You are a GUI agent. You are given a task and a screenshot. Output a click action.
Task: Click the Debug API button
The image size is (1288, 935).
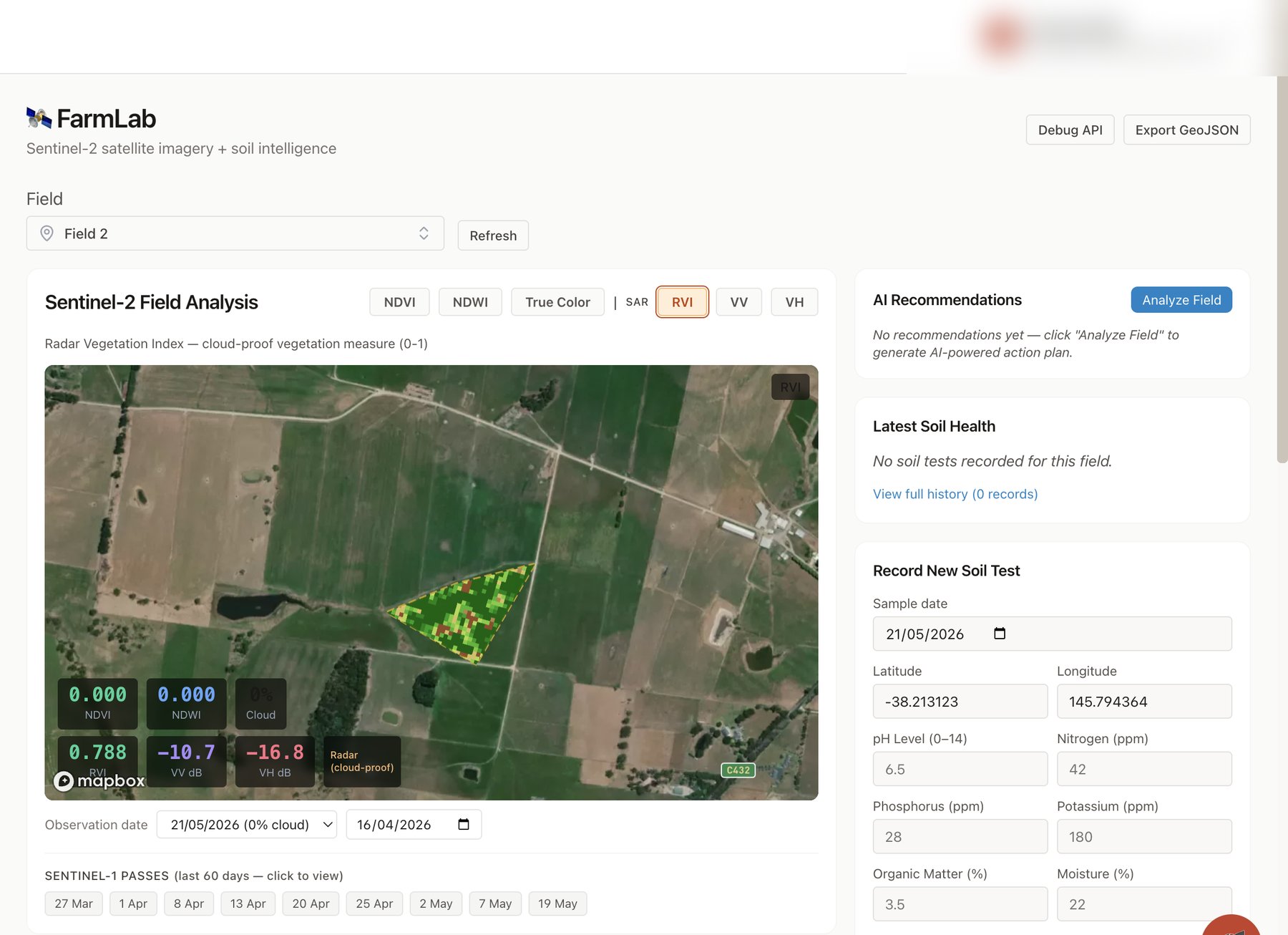tap(1070, 130)
